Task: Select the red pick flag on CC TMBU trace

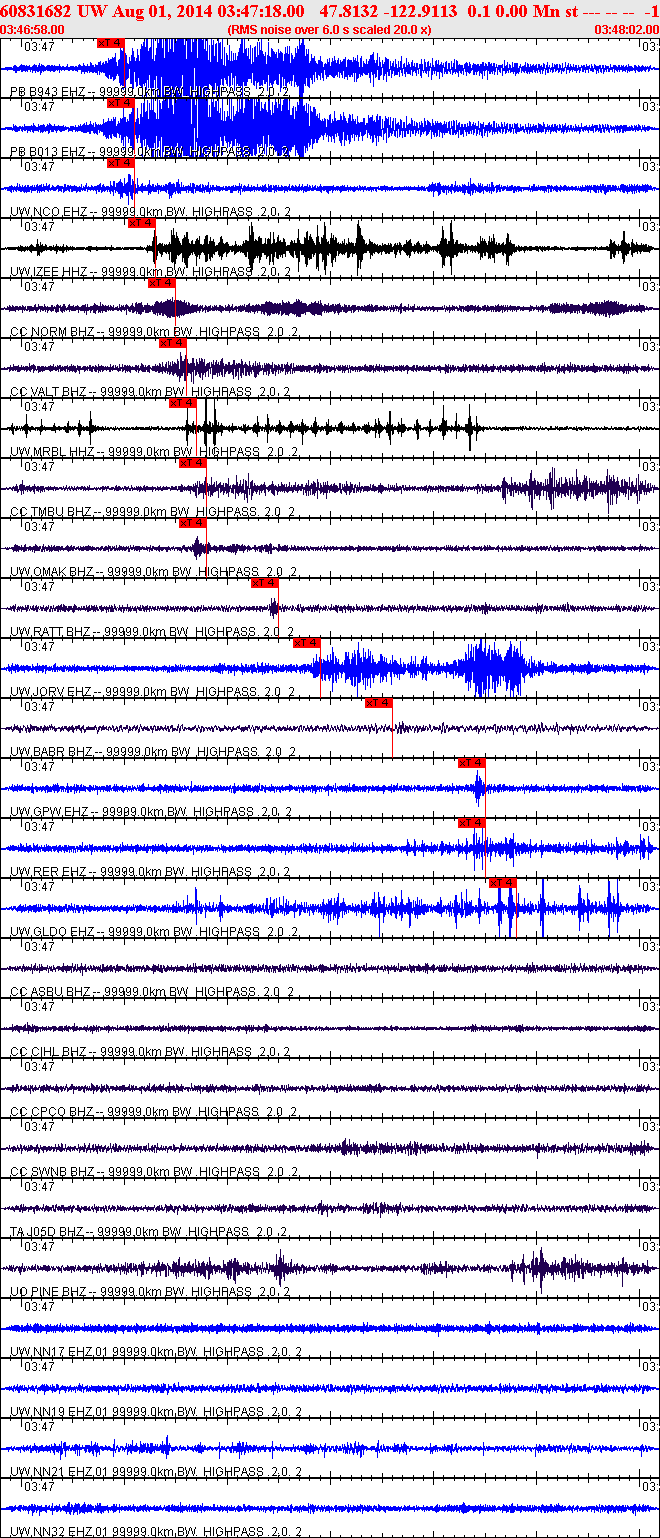Action: (x=192, y=463)
